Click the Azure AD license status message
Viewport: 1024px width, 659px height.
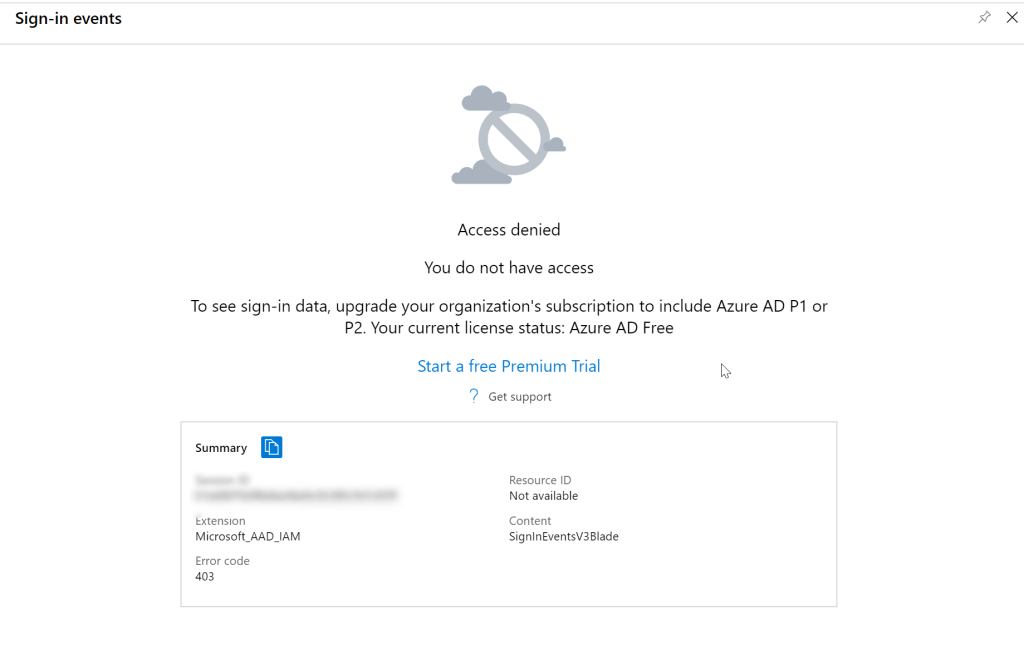click(x=508, y=317)
